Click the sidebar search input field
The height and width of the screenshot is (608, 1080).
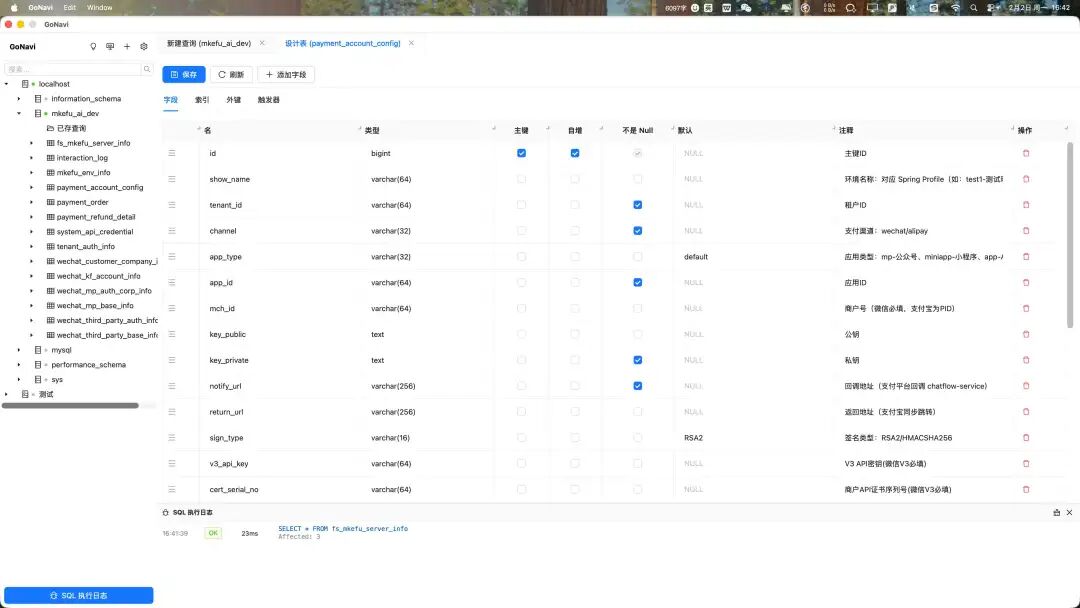tap(70, 70)
